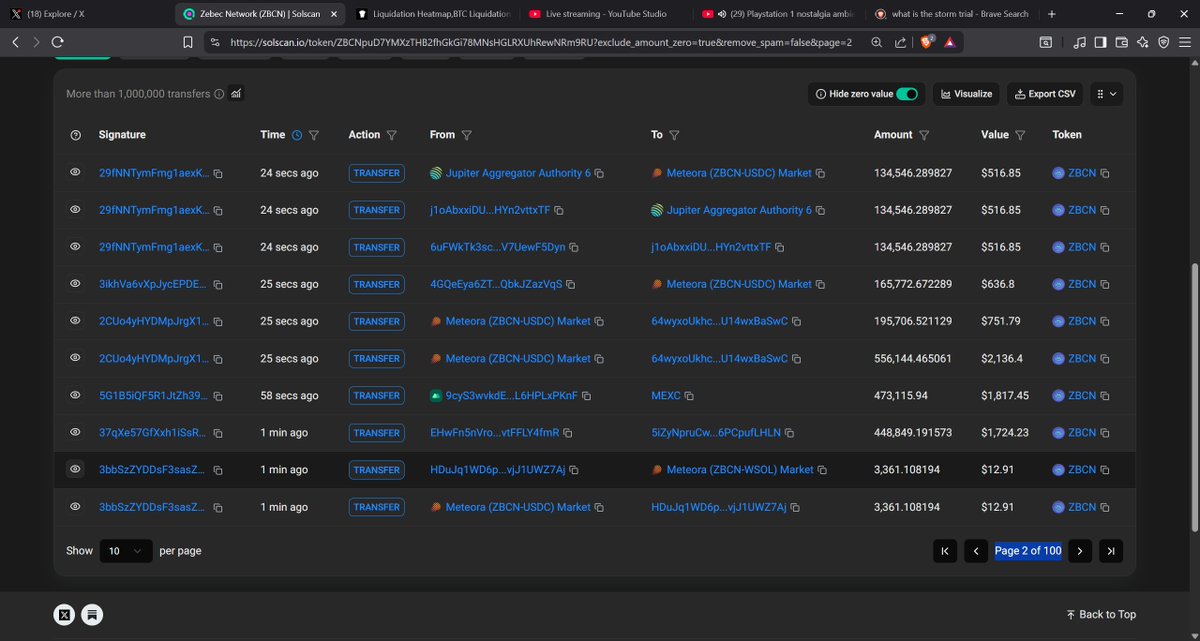This screenshot has height=641, width=1200.
Task: Click Back to Top link
Action: (1101, 615)
